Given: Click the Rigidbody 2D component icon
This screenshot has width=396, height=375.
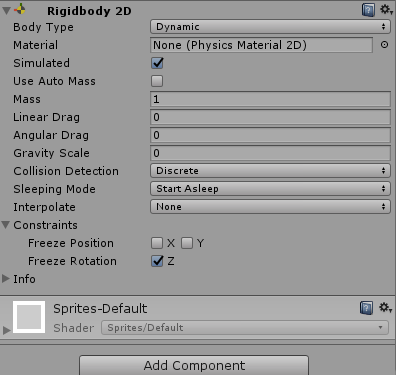Looking at the screenshot, I should (x=20, y=10).
